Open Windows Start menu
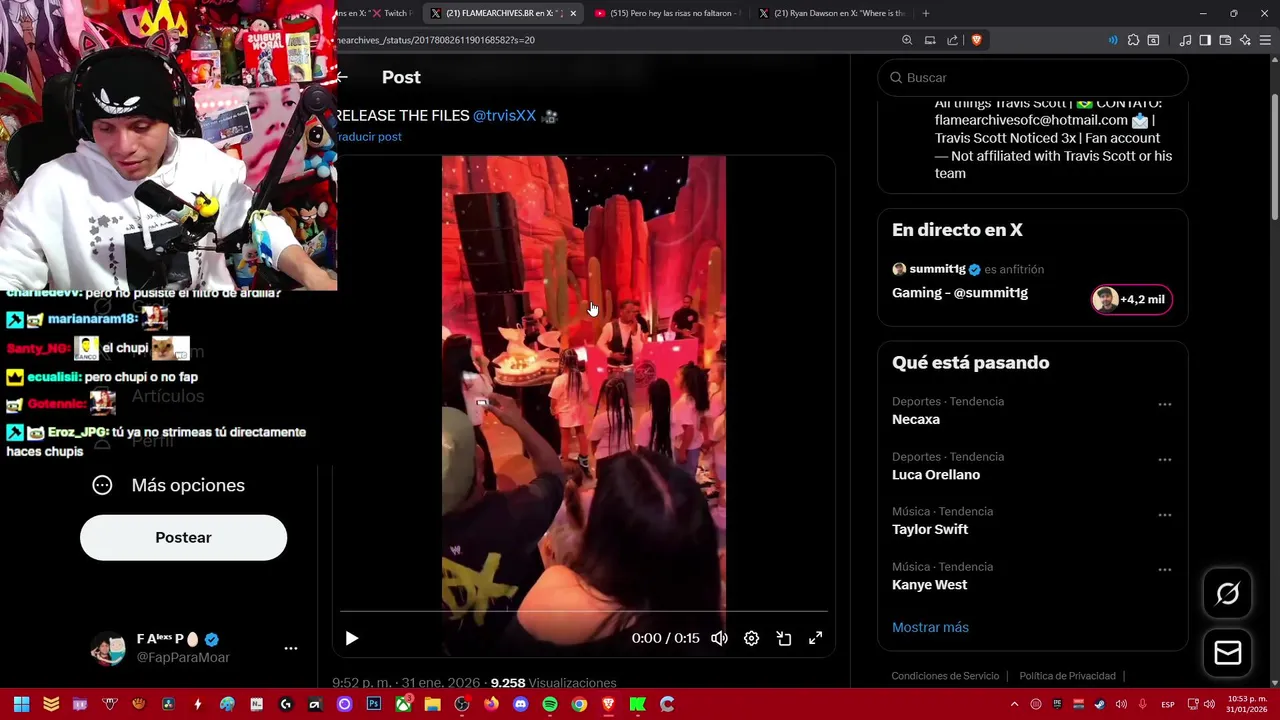This screenshot has height=720, width=1280. click(x=21, y=704)
